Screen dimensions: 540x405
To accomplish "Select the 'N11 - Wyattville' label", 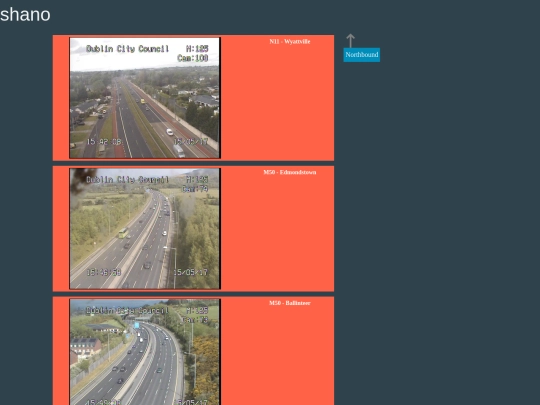I will click(x=290, y=41).
